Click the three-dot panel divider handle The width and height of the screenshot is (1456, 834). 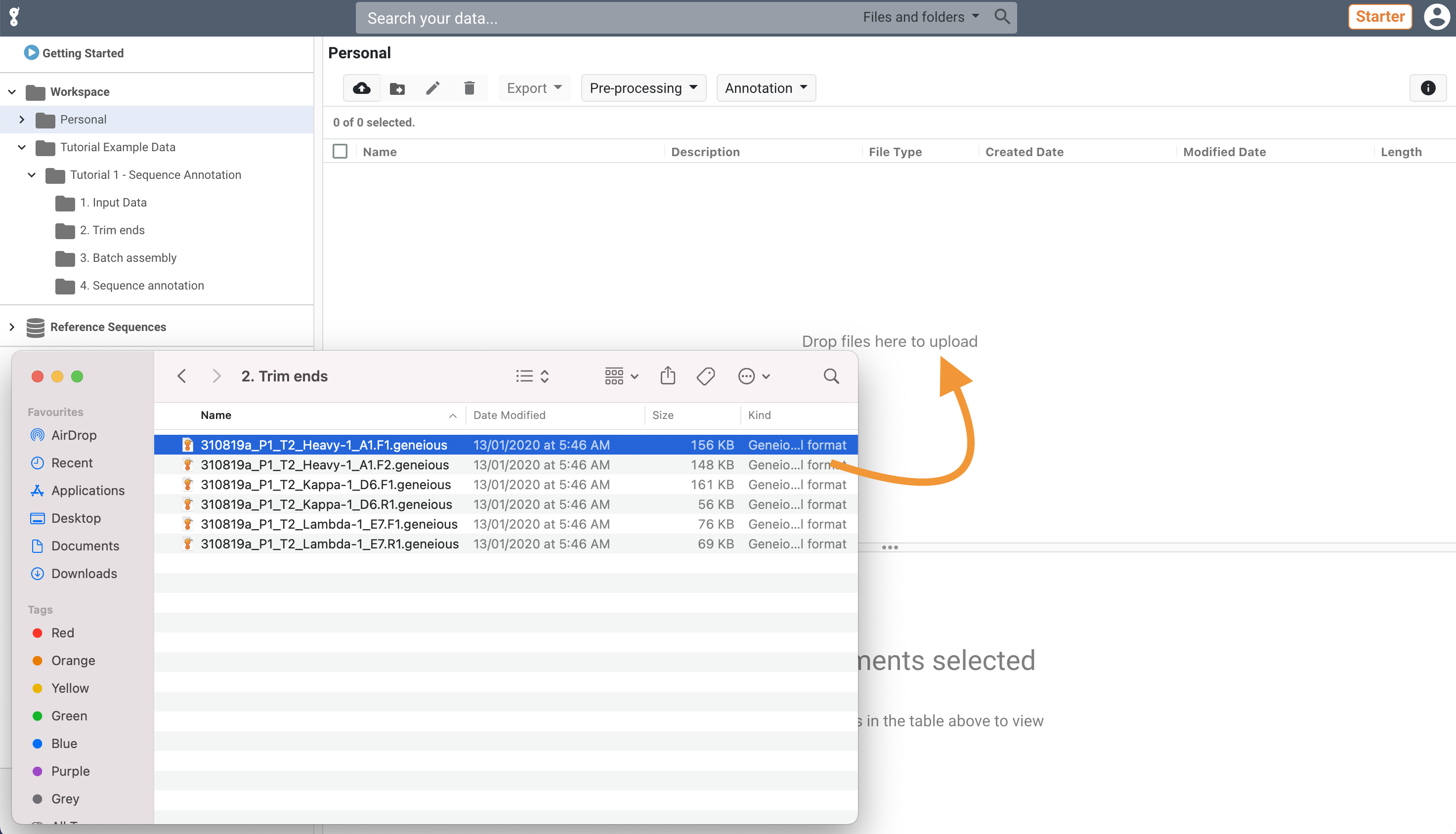[889, 547]
